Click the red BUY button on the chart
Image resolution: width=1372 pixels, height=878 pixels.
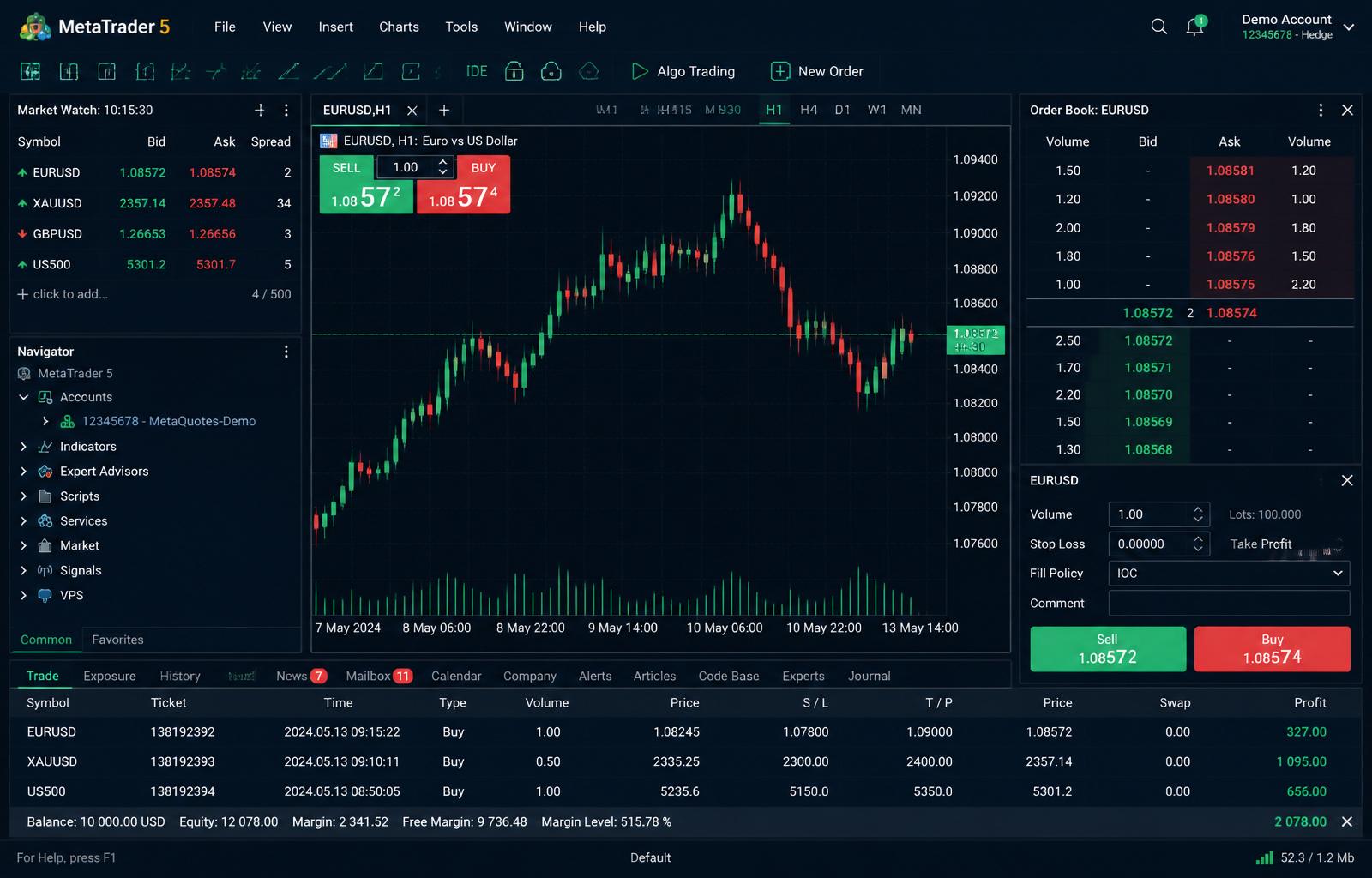(x=463, y=184)
